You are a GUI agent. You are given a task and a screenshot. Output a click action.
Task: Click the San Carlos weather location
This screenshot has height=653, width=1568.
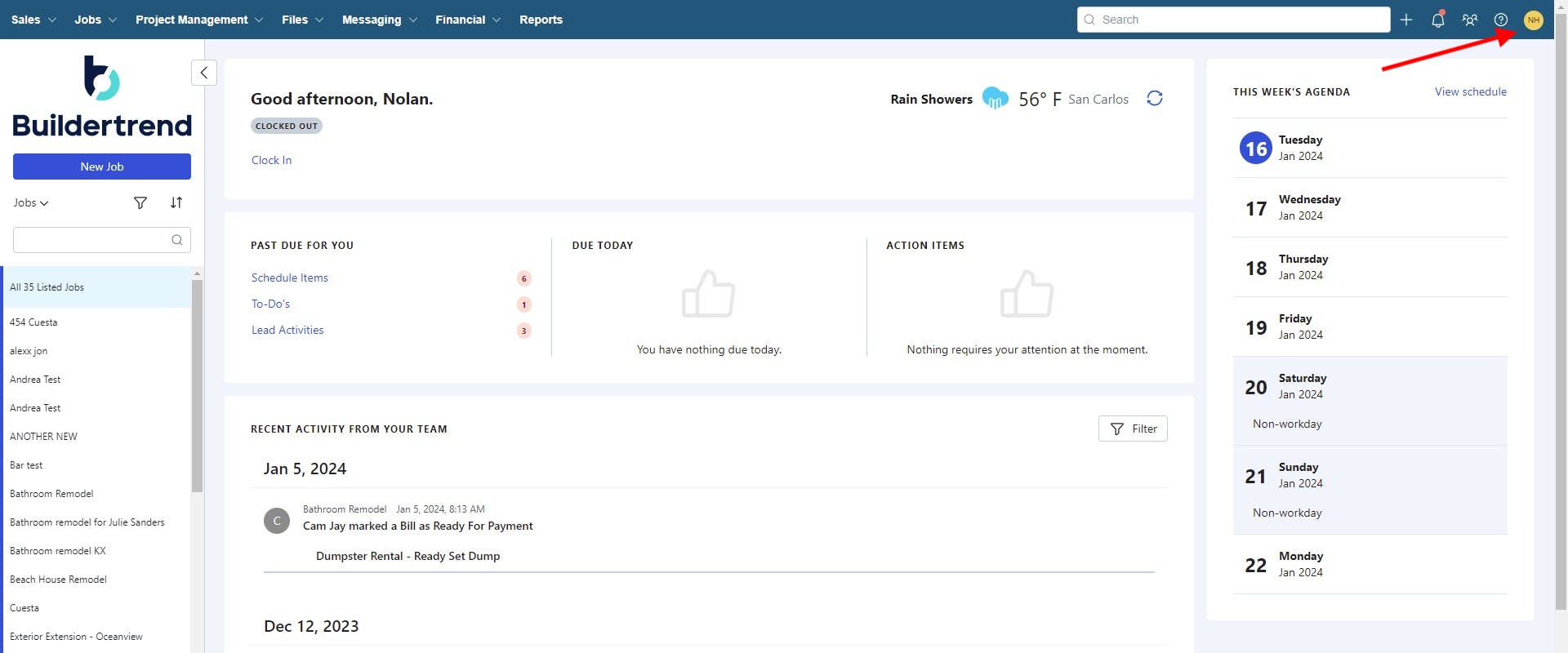(x=1098, y=99)
